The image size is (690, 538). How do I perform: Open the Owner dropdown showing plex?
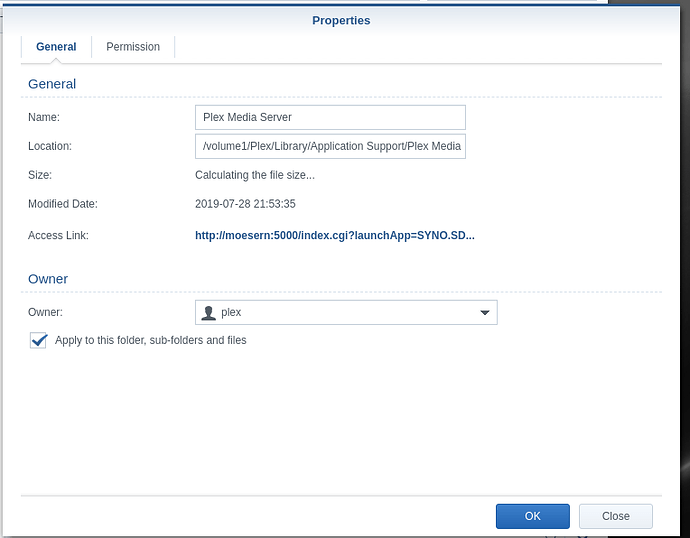point(346,312)
